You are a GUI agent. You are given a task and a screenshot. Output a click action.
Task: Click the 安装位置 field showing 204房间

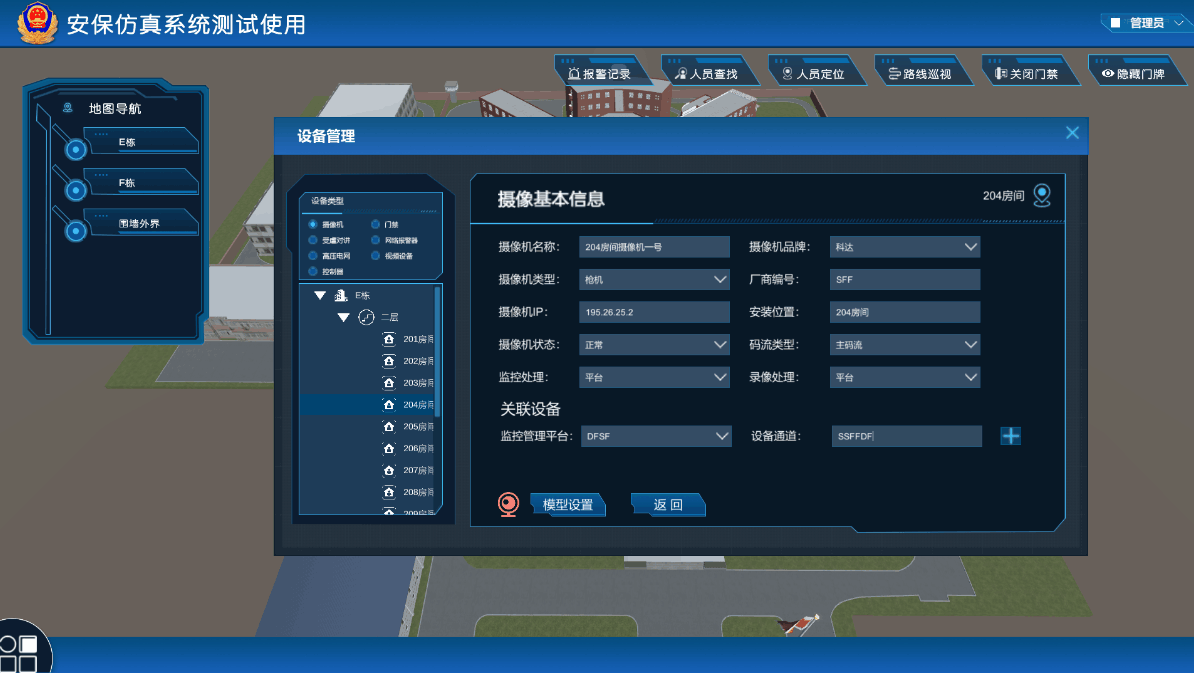point(905,312)
